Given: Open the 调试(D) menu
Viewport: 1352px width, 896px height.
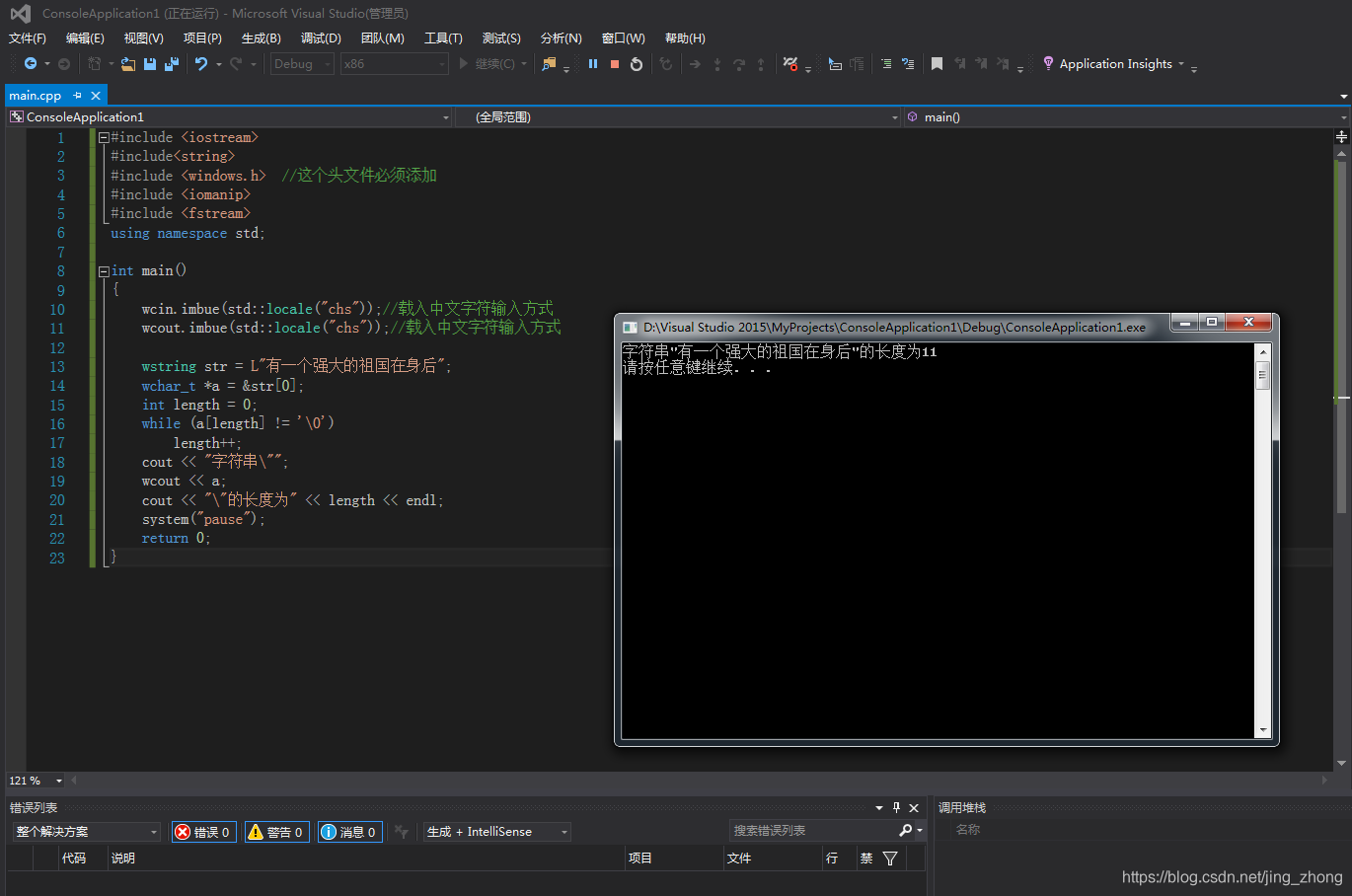Looking at the screenshot, I should [x=320, y=37].
